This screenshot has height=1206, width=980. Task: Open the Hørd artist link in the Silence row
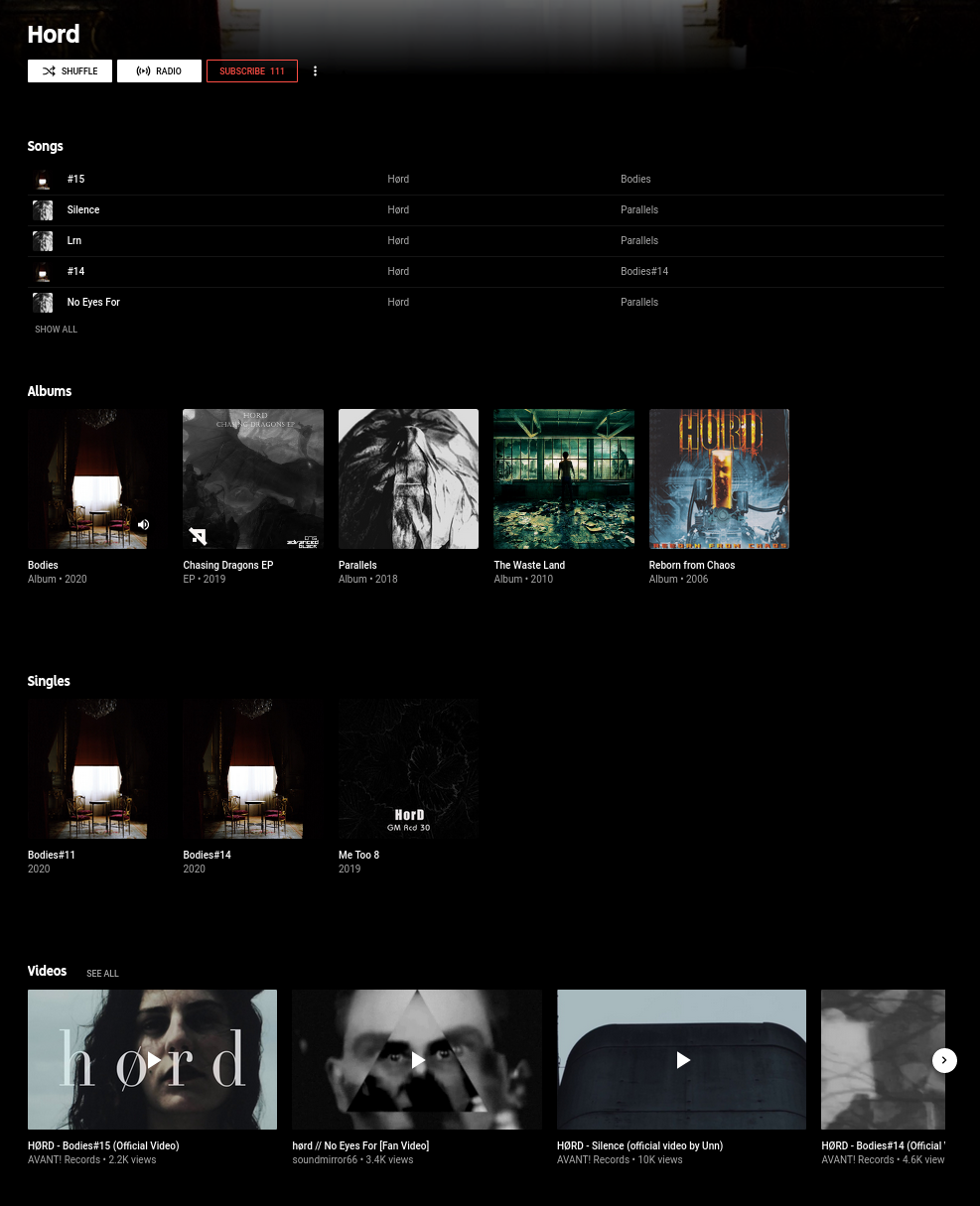tap(398, 210)
